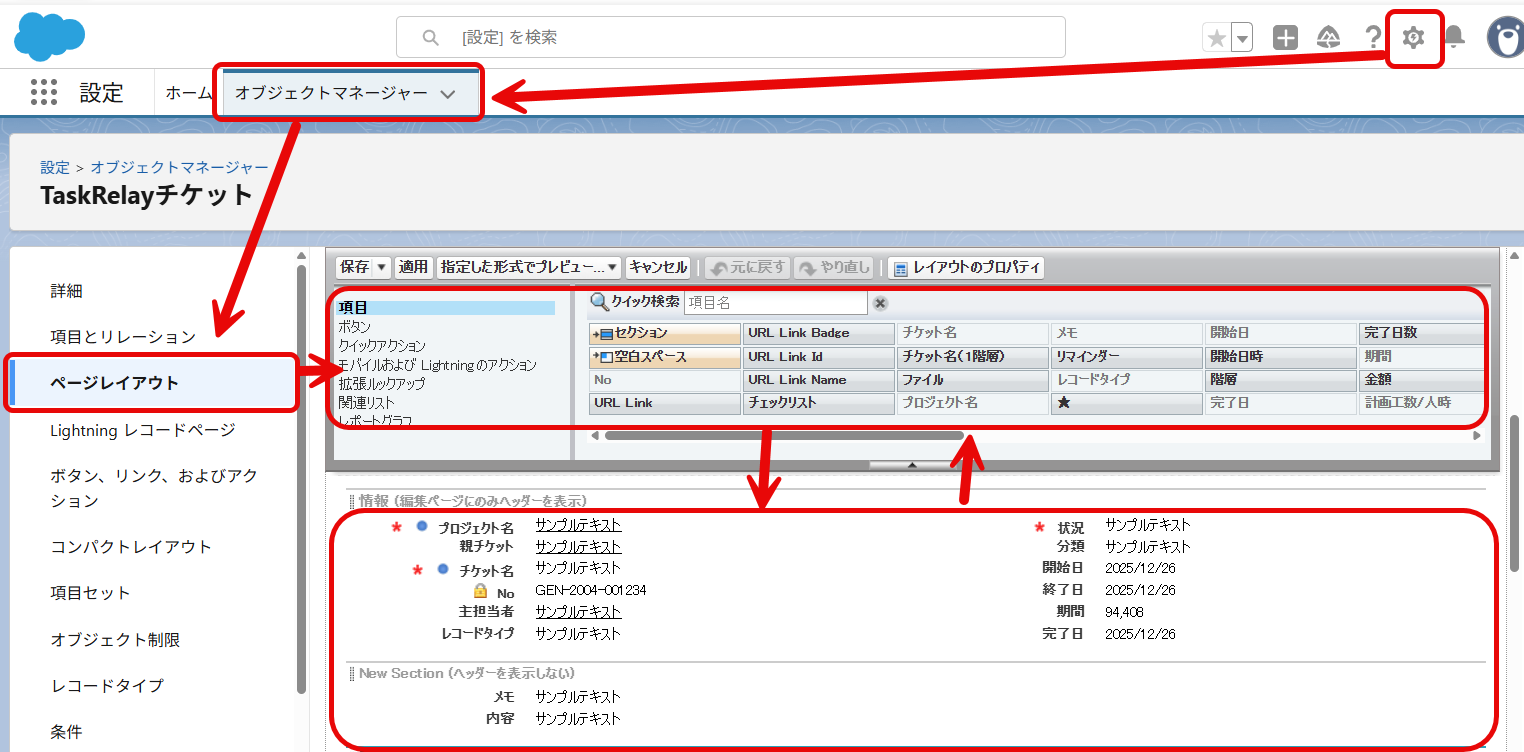Screen dimensions: 1524x752
Task: Open レコードタイプ in the sidebar
Action: [107, 686]
